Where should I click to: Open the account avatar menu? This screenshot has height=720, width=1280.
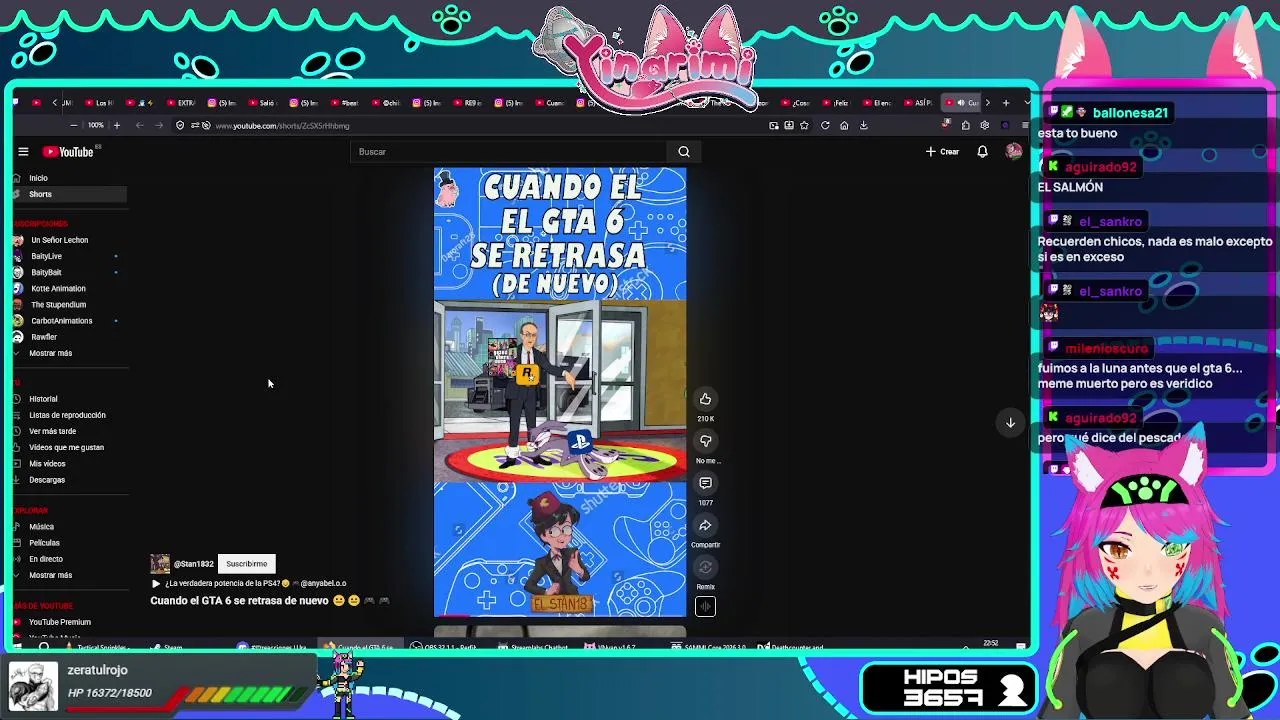click(1014, 152)
